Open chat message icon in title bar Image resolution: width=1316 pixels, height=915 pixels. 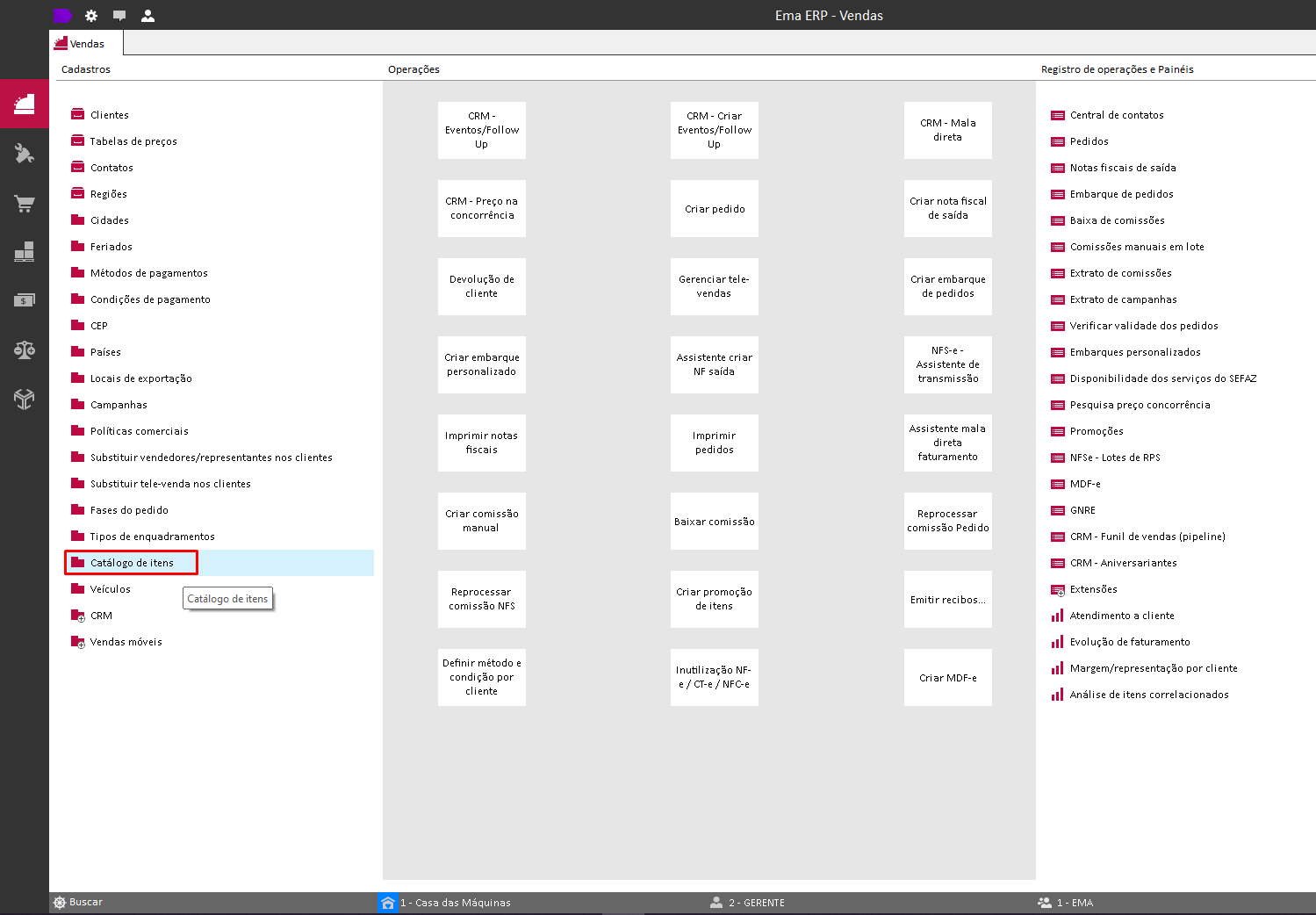click(119, 15)
